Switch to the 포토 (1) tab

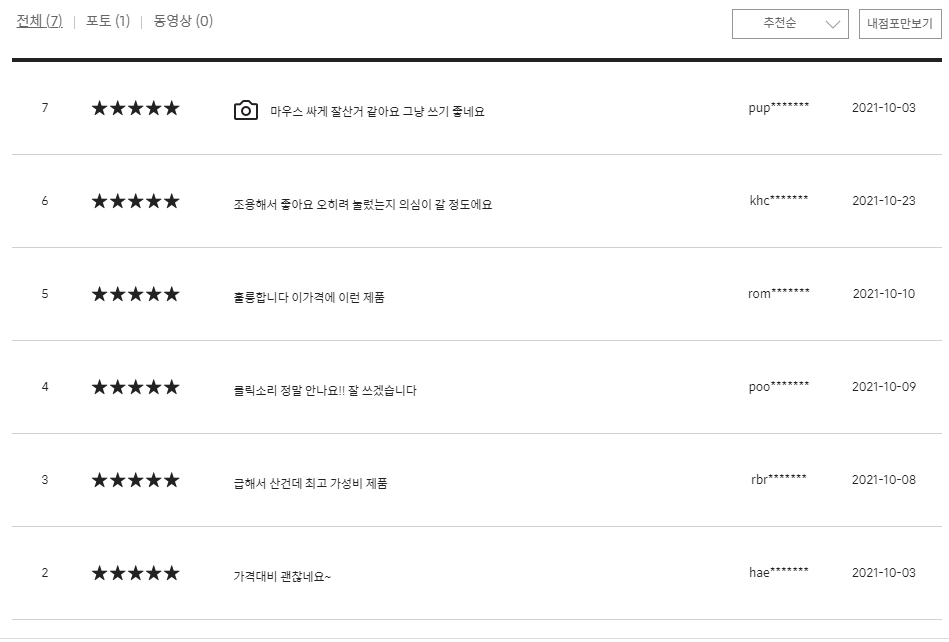[x=108, y=21]
